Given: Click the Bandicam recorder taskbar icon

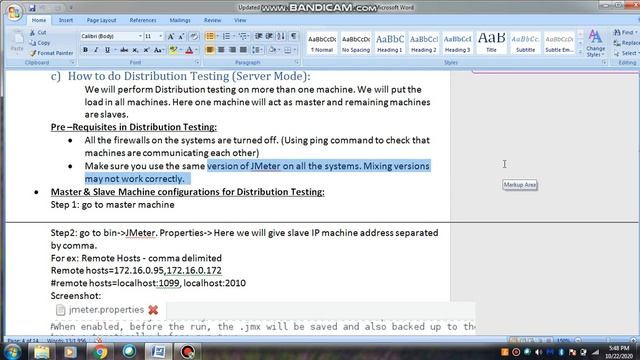Looking at the screenshot, I should point(187,351).
